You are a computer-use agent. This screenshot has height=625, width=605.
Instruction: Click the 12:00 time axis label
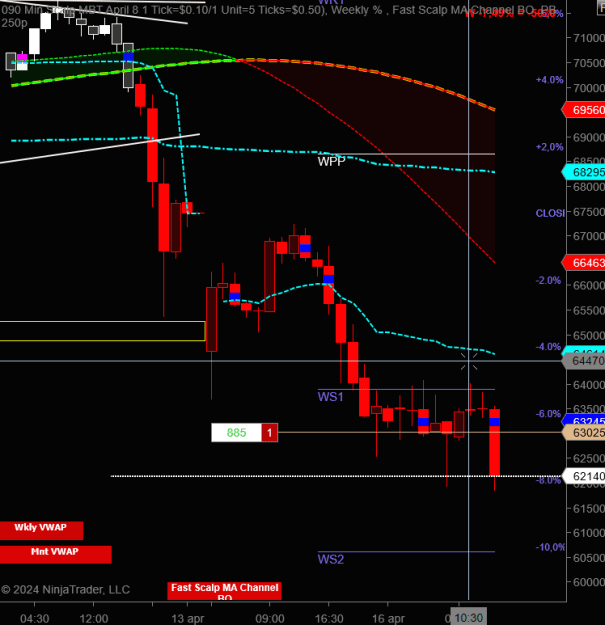(x=94, y=619)
